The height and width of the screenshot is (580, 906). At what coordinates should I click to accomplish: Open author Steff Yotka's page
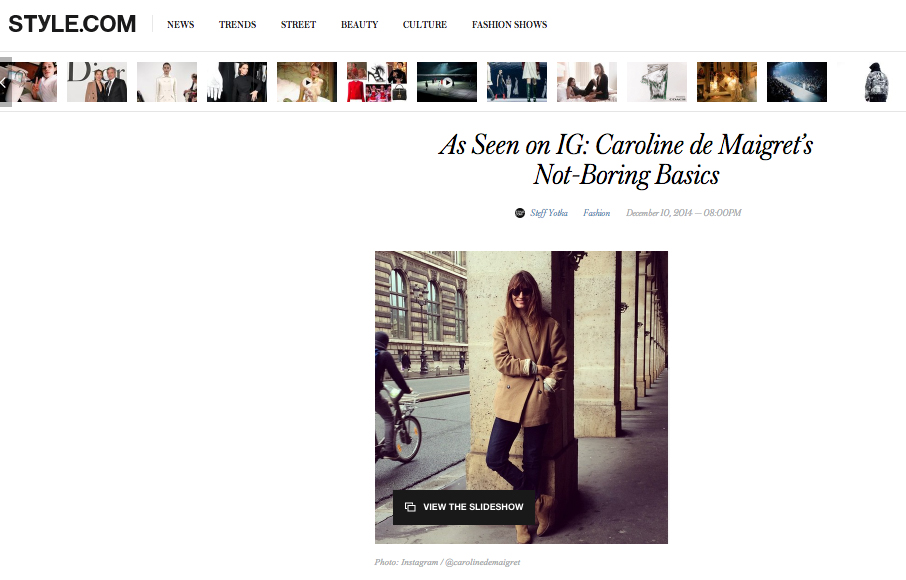click(x=549, y=213)
